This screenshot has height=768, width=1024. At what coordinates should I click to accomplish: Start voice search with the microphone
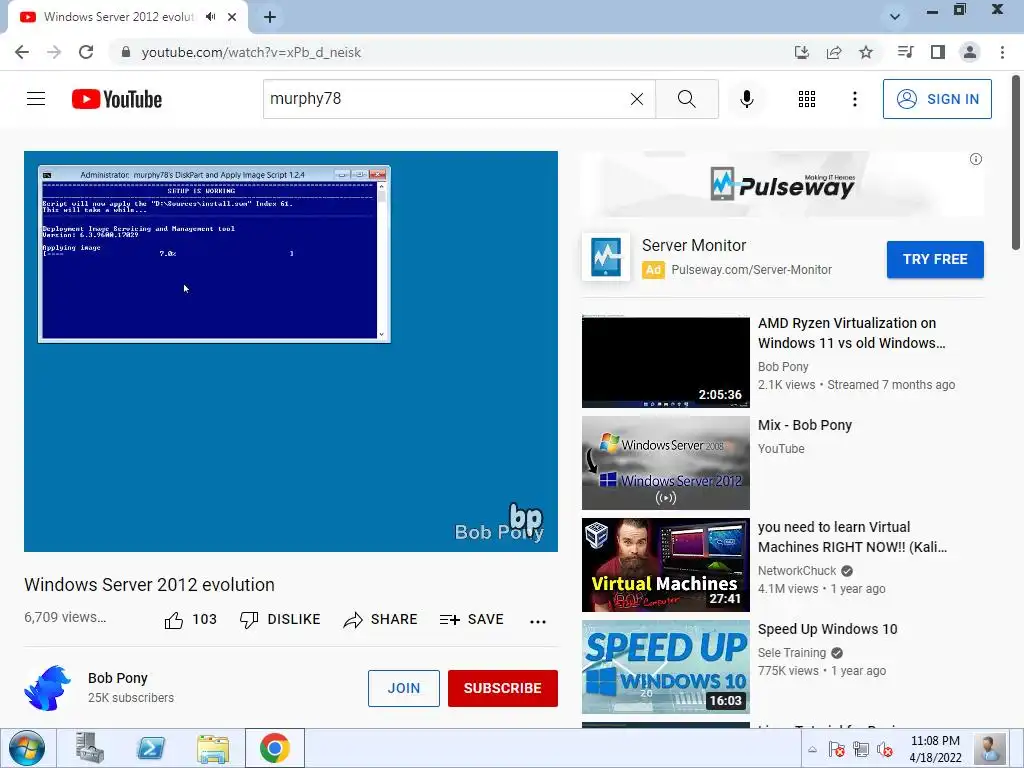(746, 99)
